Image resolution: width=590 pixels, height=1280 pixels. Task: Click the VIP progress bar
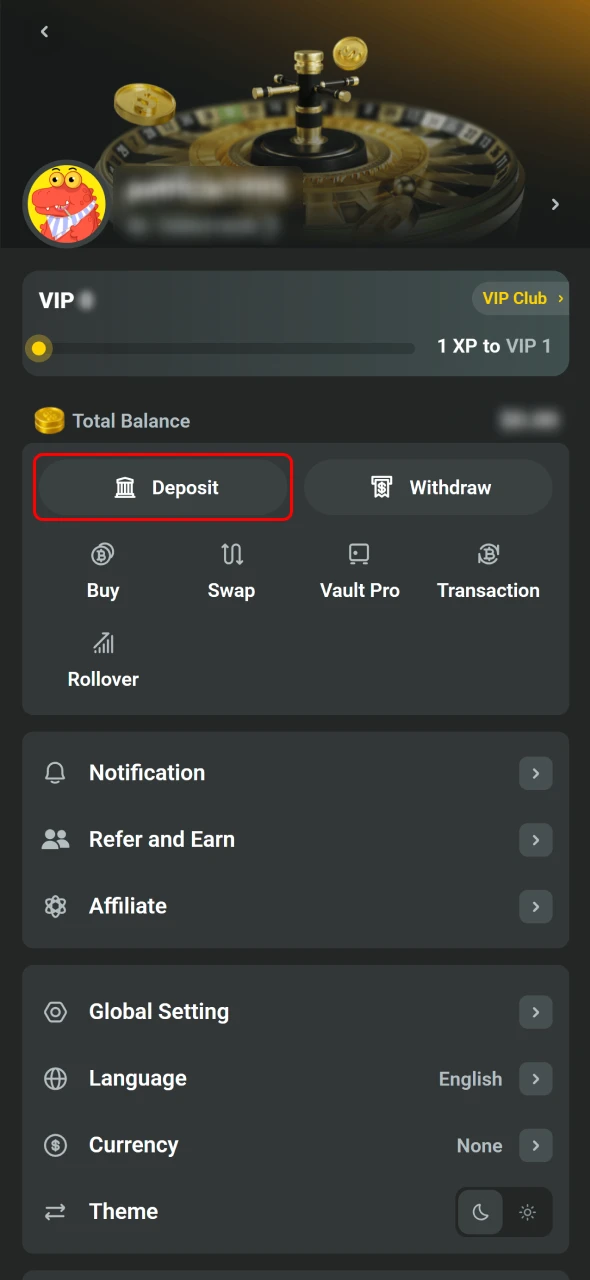(220, 348)
